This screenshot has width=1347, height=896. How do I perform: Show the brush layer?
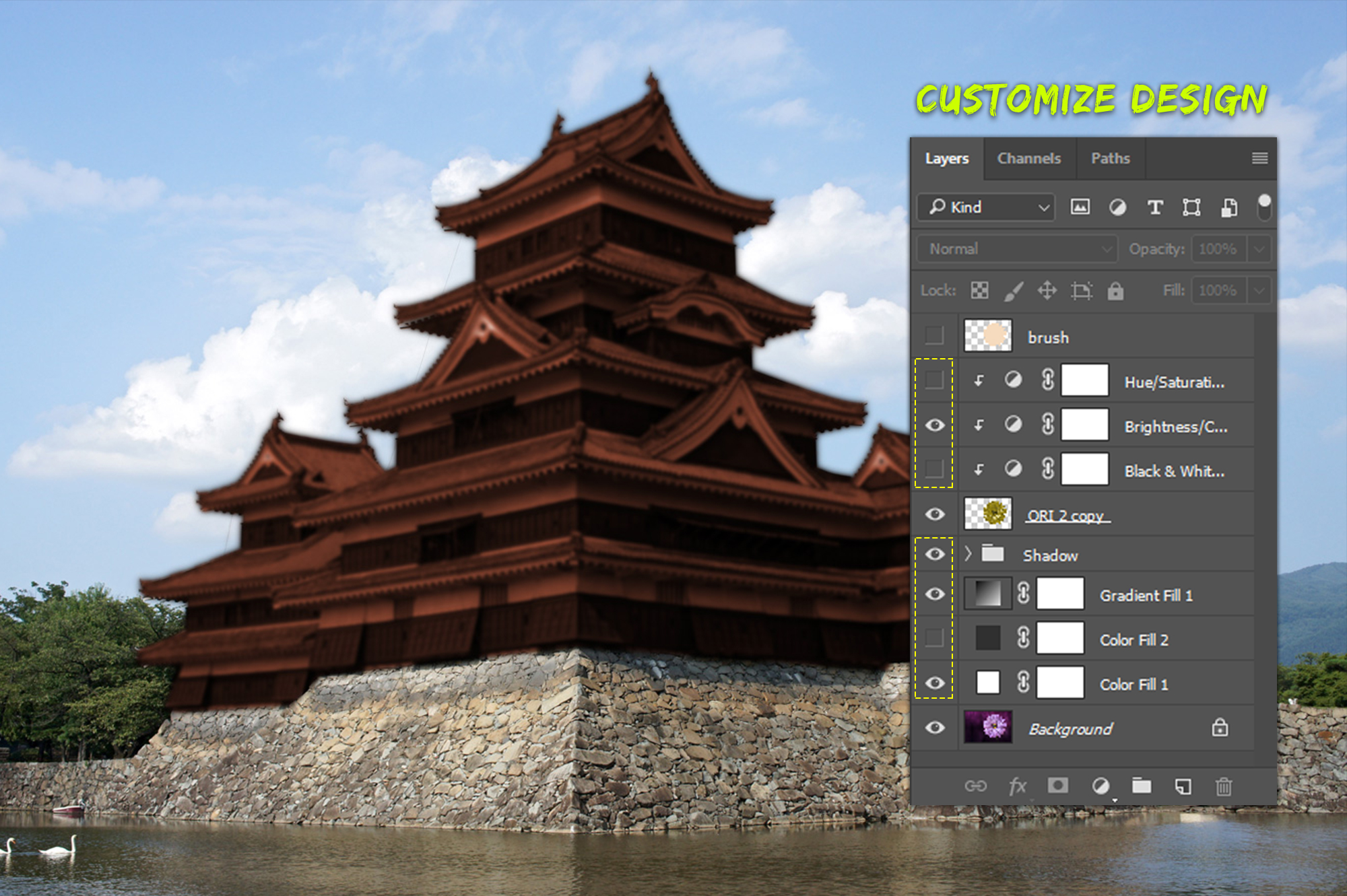pos(934,335)
